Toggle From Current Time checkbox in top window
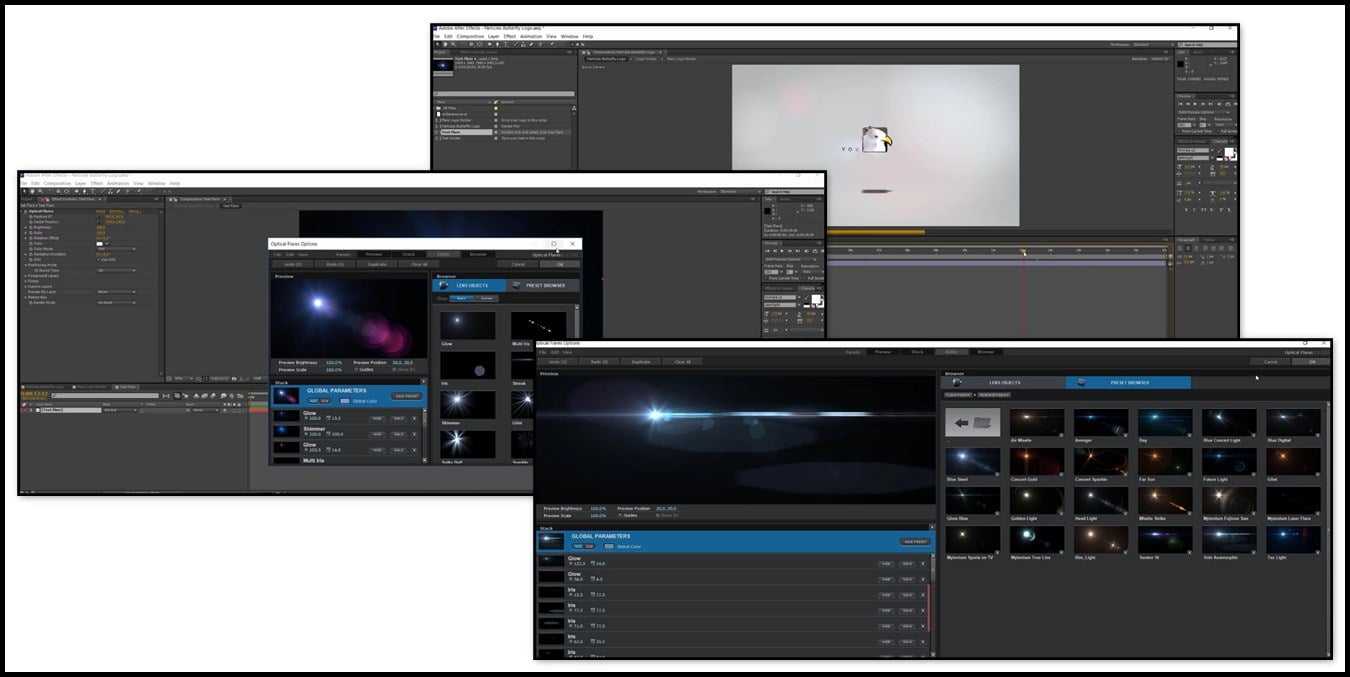This screenshot has width=1350, height=677. pos(1181,131)
